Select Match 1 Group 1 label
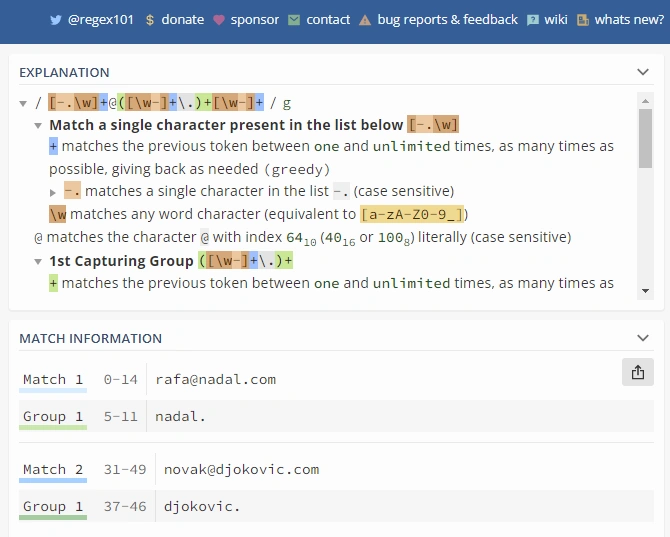The image size is (670, 537). tap(53, 416)
